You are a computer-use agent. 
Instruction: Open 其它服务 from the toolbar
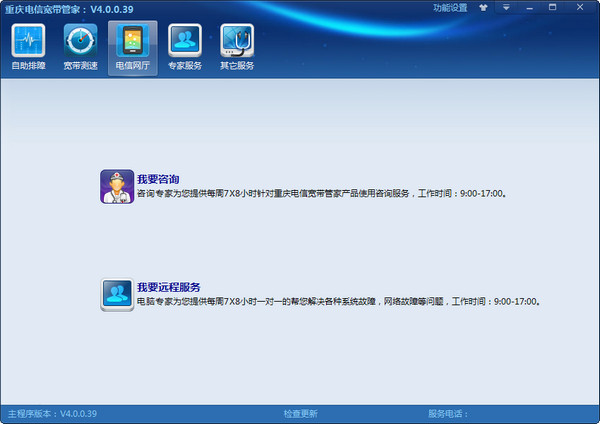237,47
